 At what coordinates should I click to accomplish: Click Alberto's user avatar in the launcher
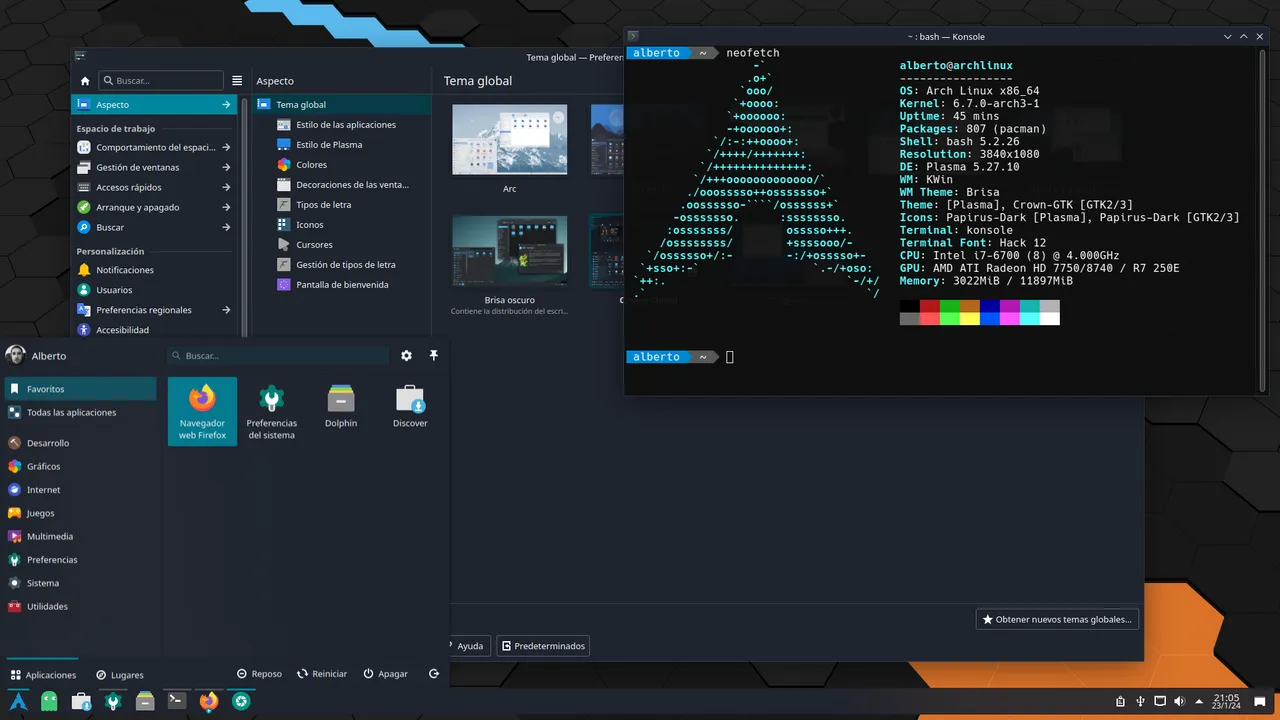[x=15, y=355]
